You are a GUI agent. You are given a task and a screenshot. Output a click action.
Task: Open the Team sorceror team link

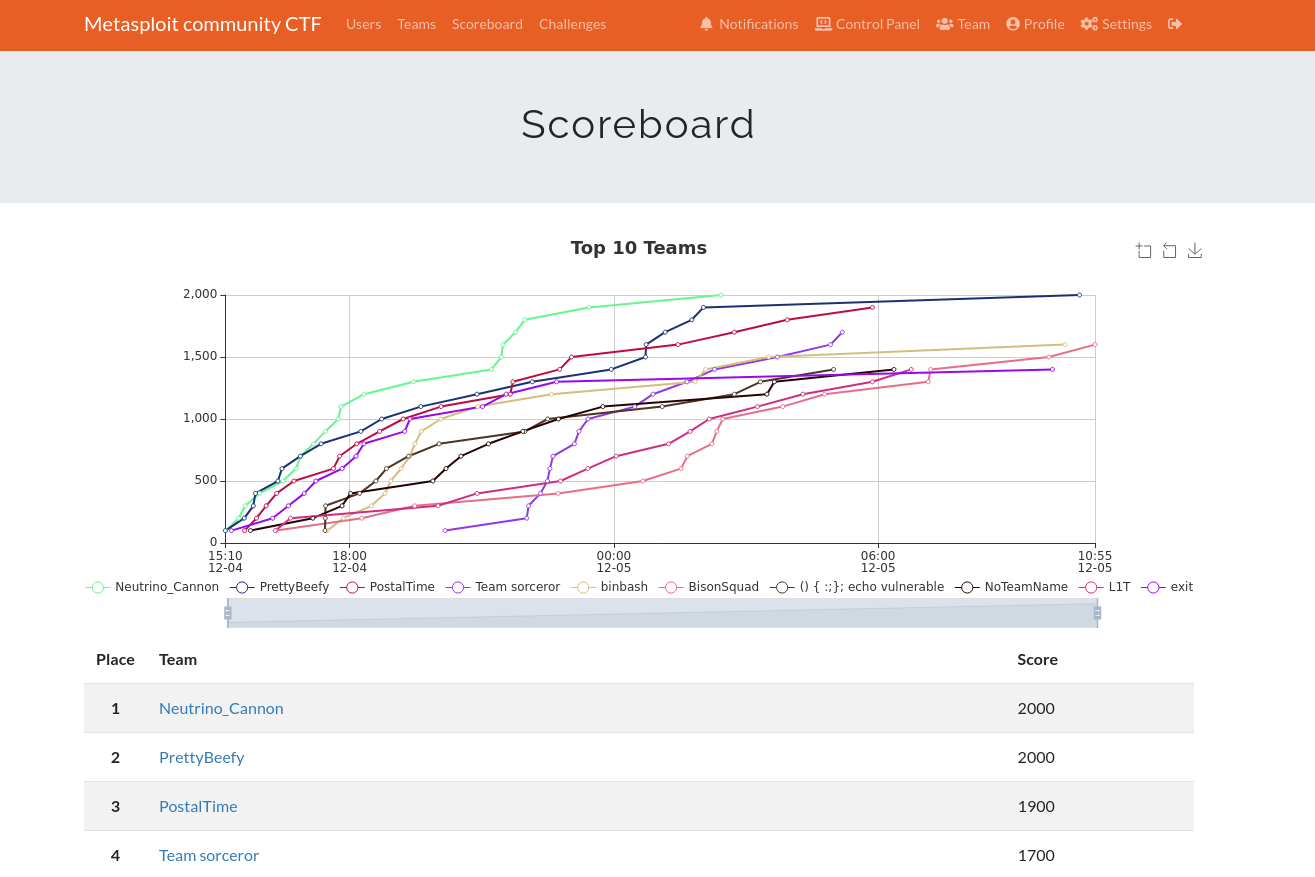pos(209,855)
